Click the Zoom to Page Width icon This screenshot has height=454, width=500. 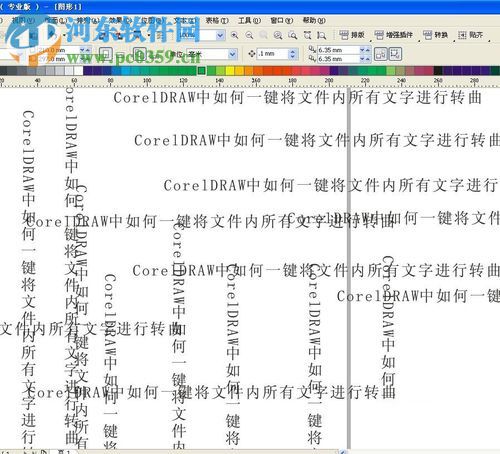point(307,35)
